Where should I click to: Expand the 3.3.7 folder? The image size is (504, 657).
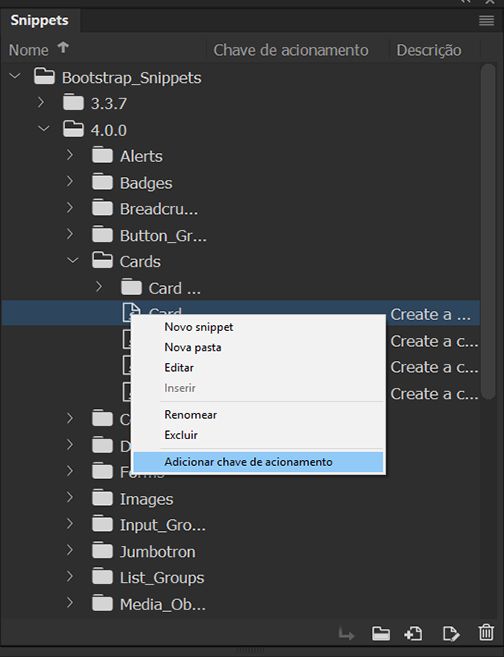click(x=41, y=102)
